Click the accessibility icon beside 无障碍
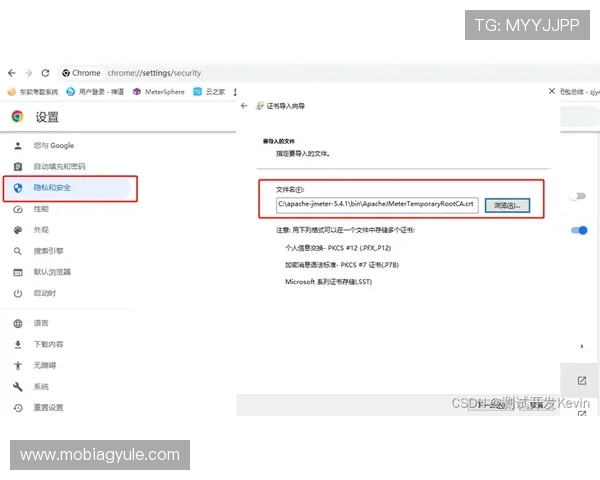This screenshot has width=600, height=480. [18, 366]
